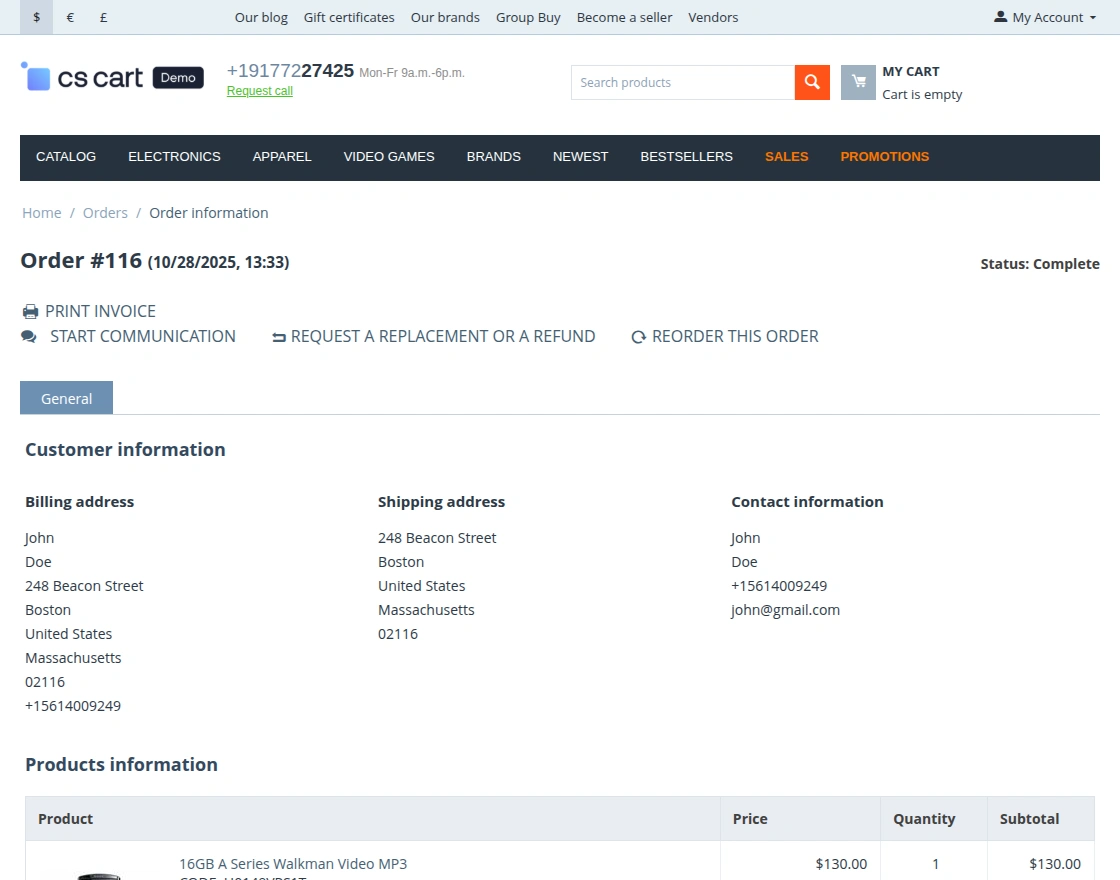Switch currency to Euro
The width and height of the screenshot is (1120, 880).
[70, 17]
